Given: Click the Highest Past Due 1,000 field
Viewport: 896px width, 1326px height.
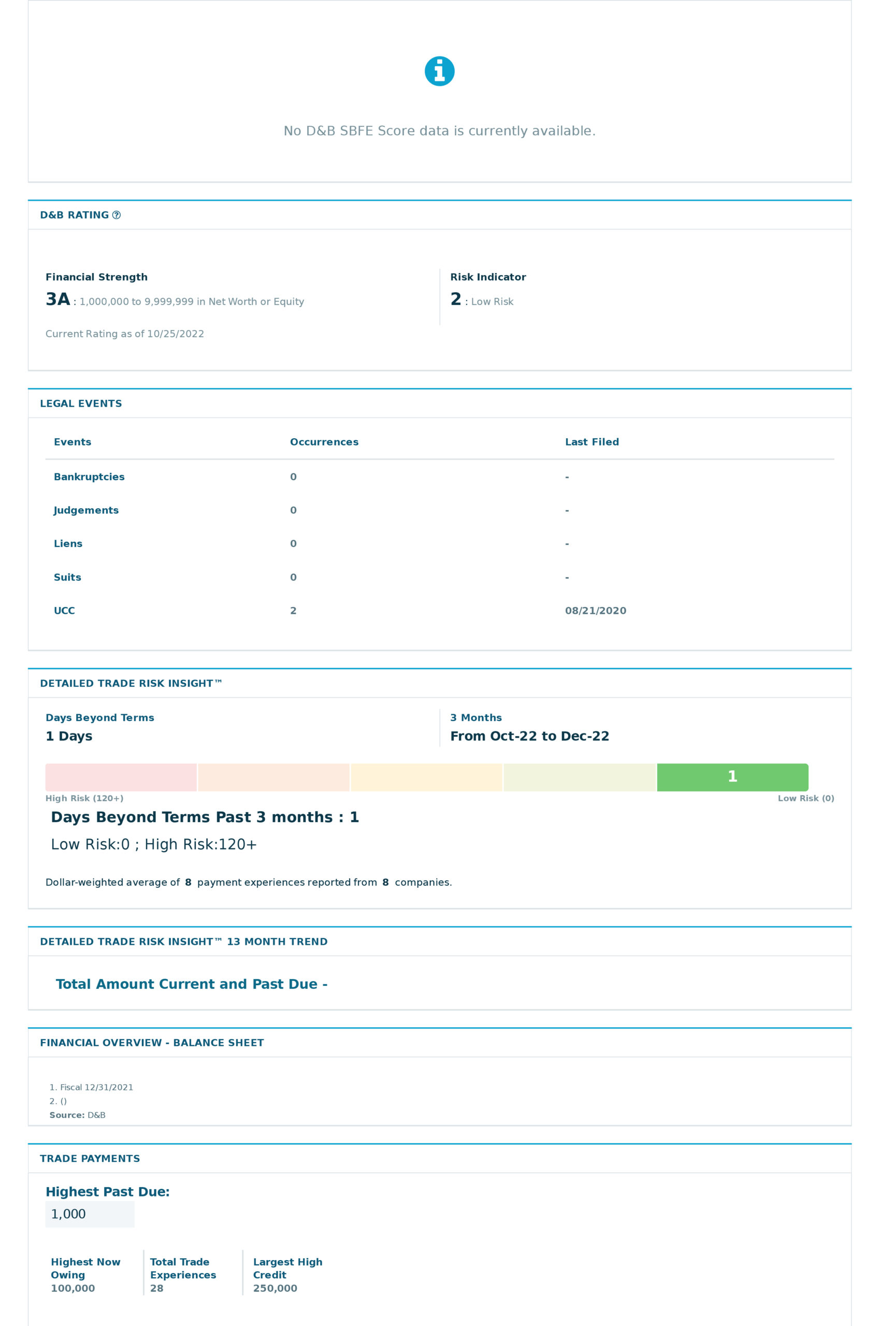Looking at the screenshot, I should point(90,1214).
